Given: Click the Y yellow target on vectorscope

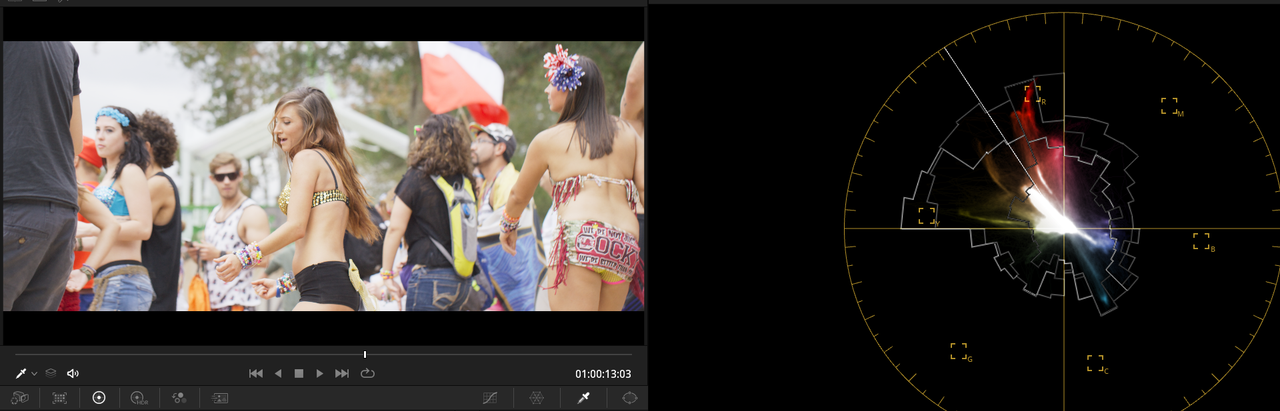Looking at the screenshot, I should (x=928, y=216).
